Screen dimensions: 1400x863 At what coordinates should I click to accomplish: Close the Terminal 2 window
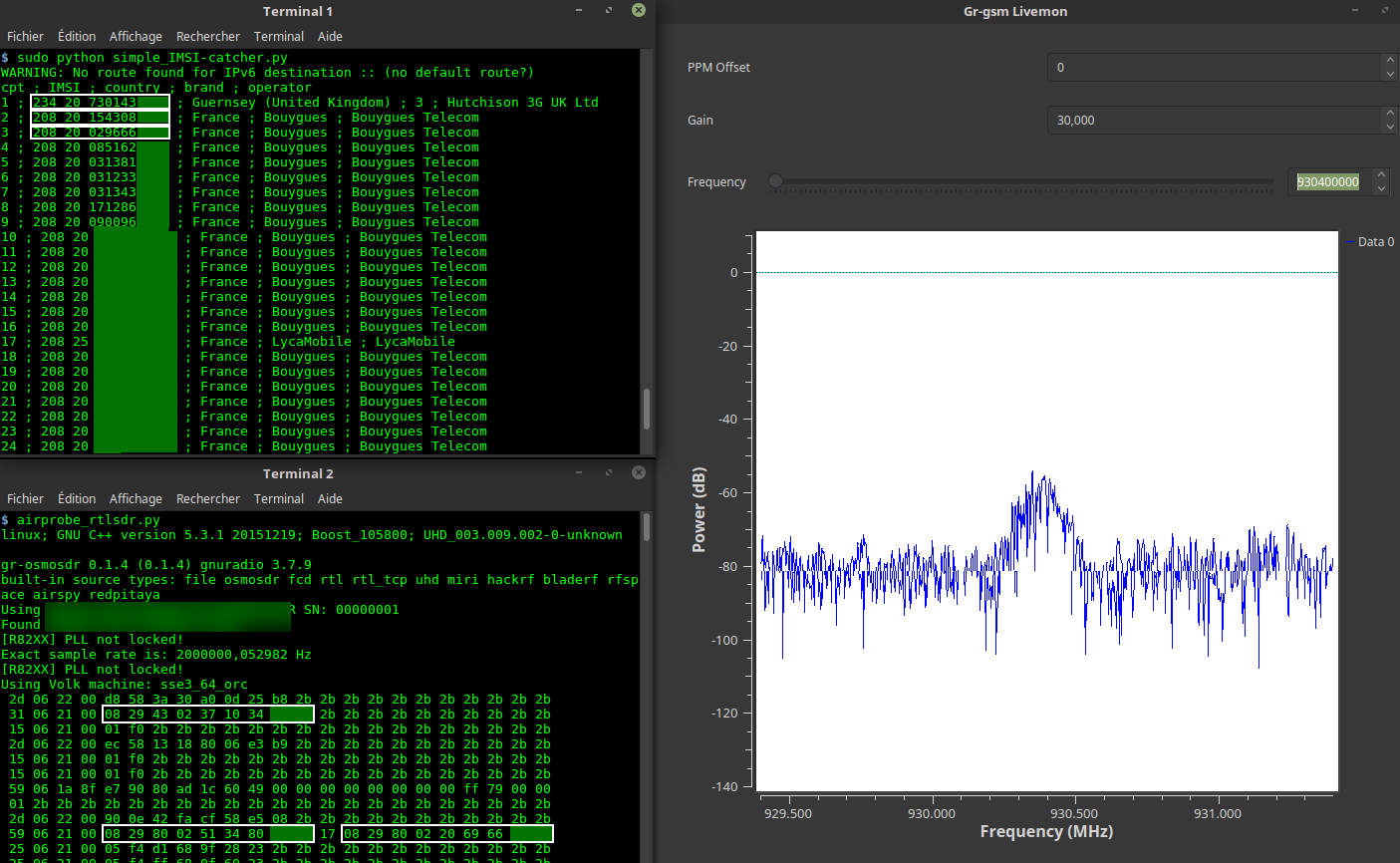(x=639, y=472)
